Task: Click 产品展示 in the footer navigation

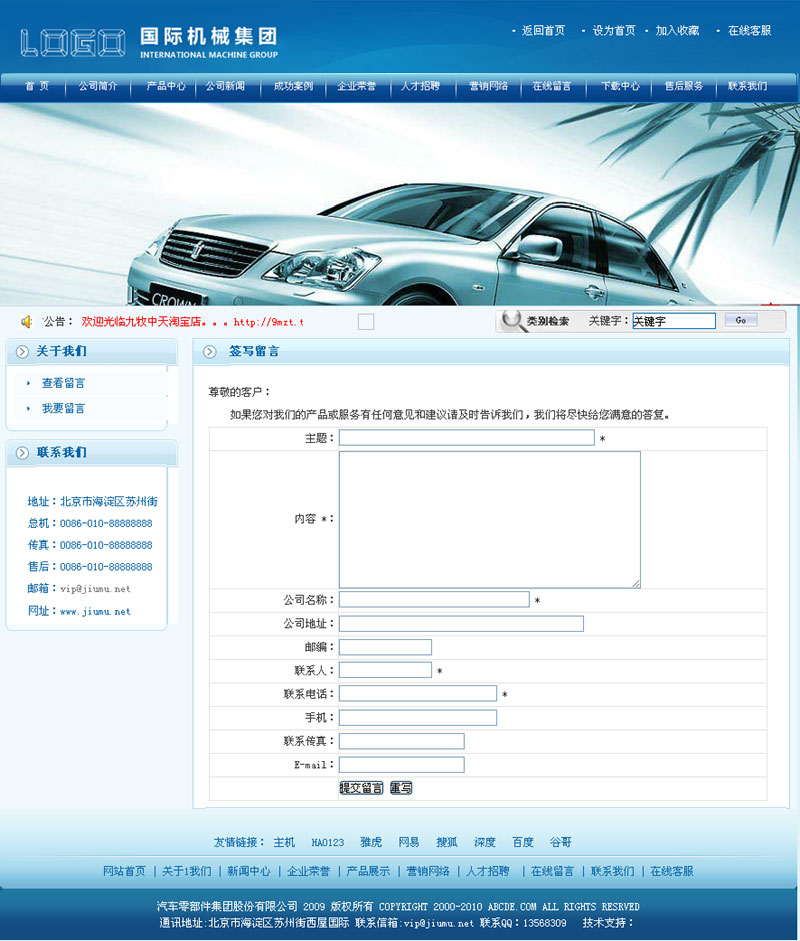Action: [368, 871]
